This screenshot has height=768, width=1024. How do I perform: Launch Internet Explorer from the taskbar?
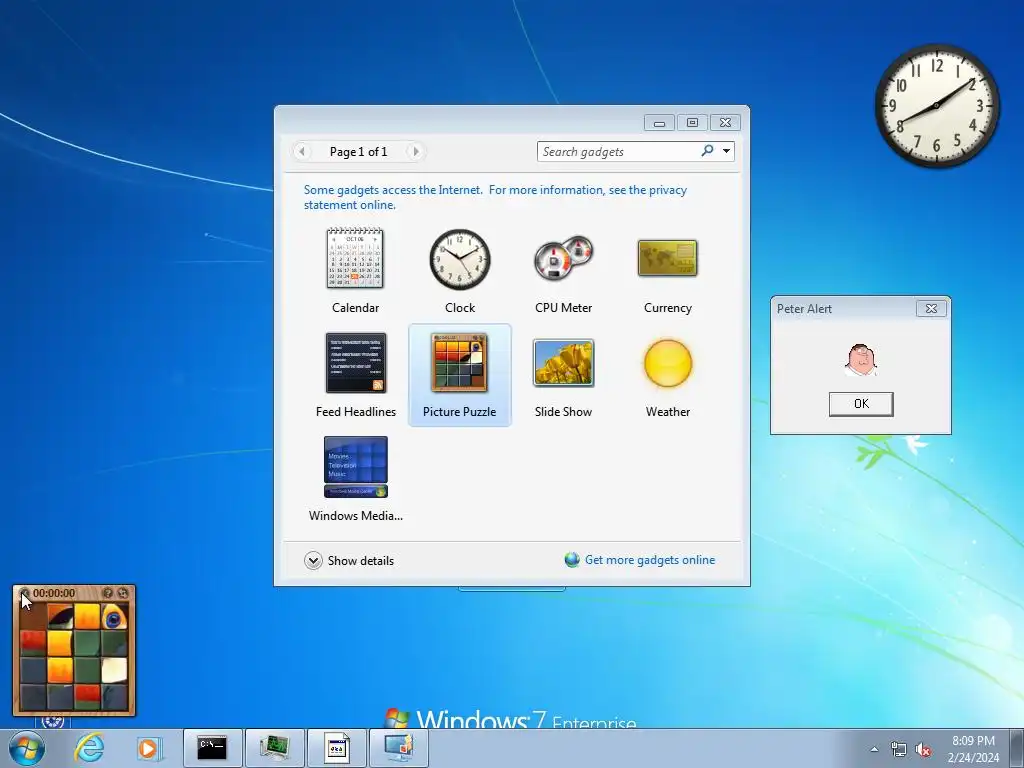point(89,748)
